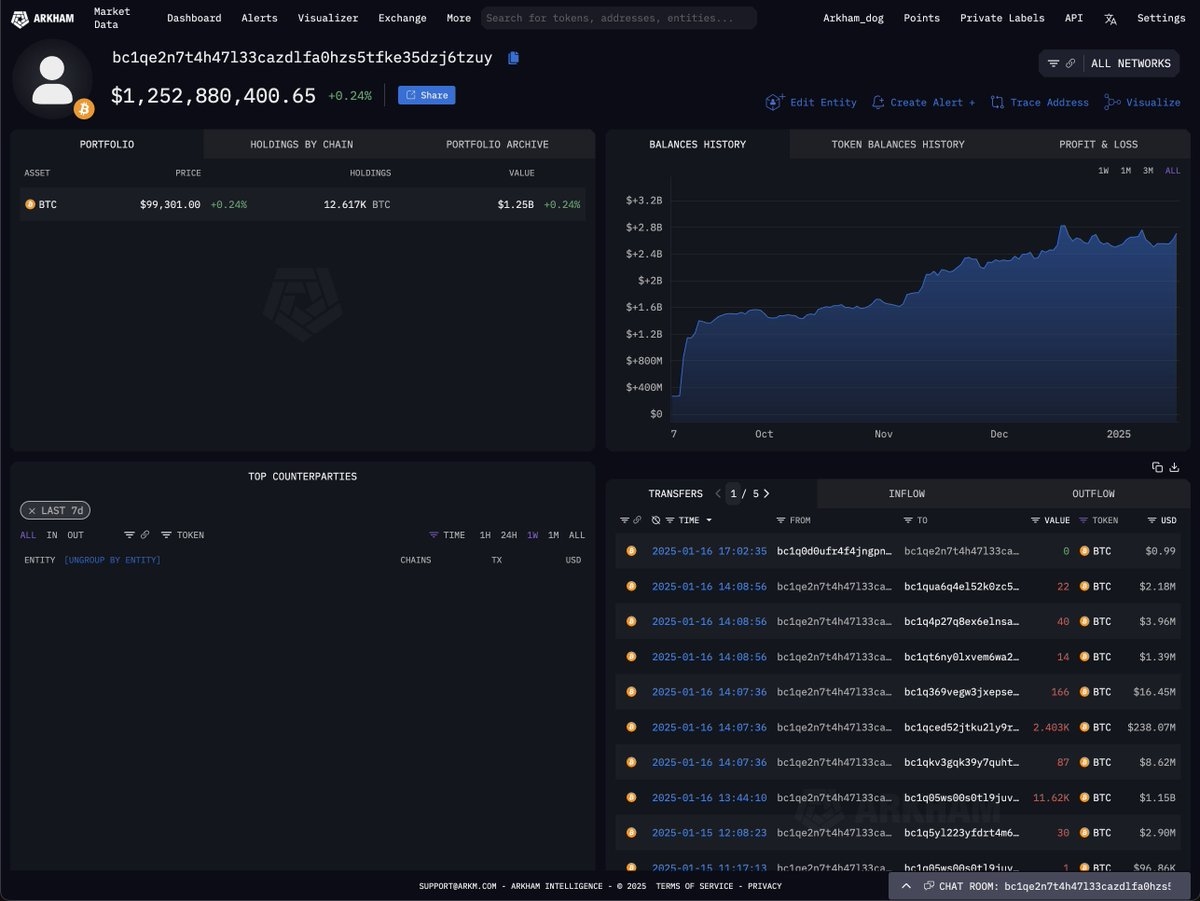Image resolution: width=1200 pixels, height=901 pixels.
Task: Copy transfers table using copy icon
Action: click(x=1157, y=467)
